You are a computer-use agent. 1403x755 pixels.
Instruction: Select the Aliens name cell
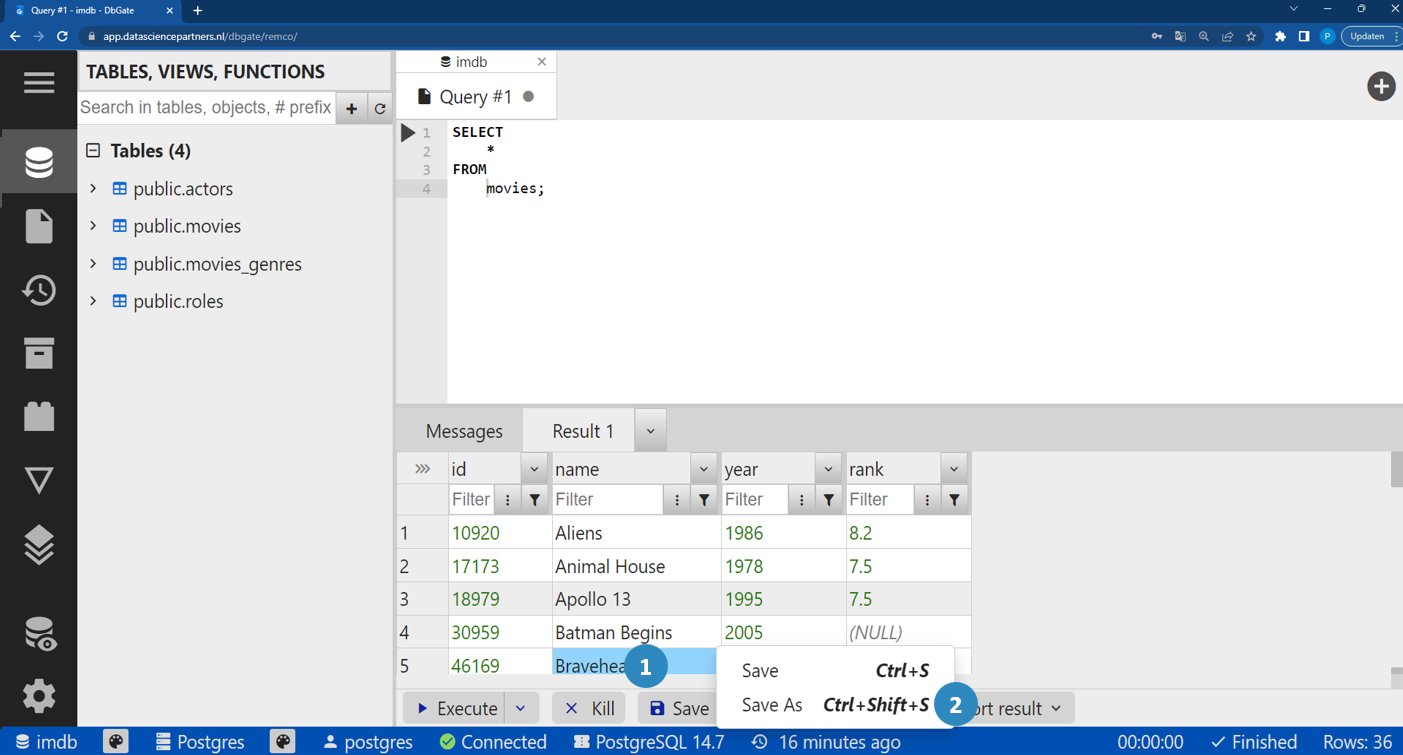(636, 533)
